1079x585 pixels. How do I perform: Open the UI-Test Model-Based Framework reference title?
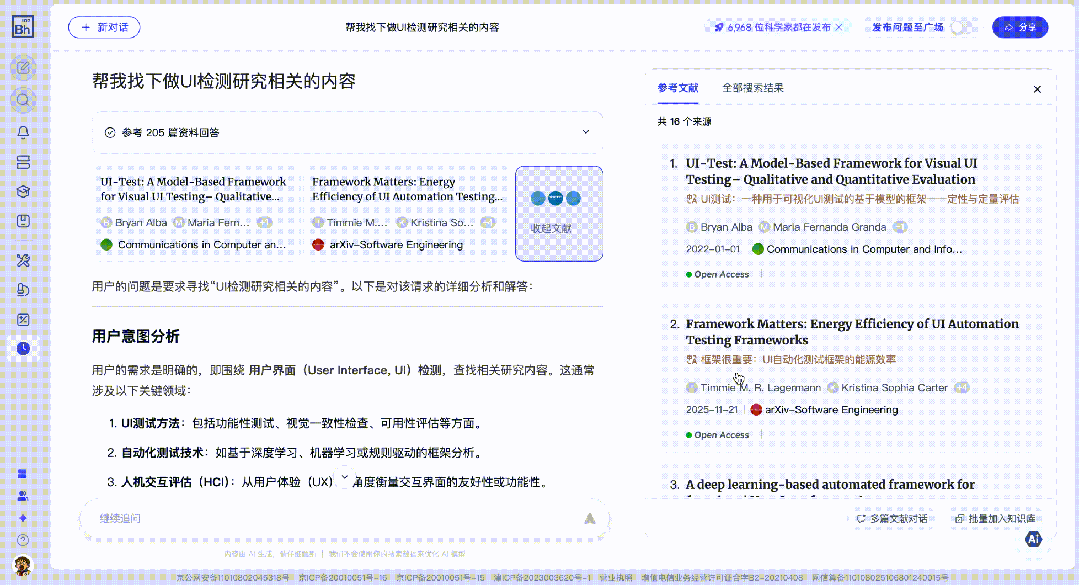click(830, 171)
